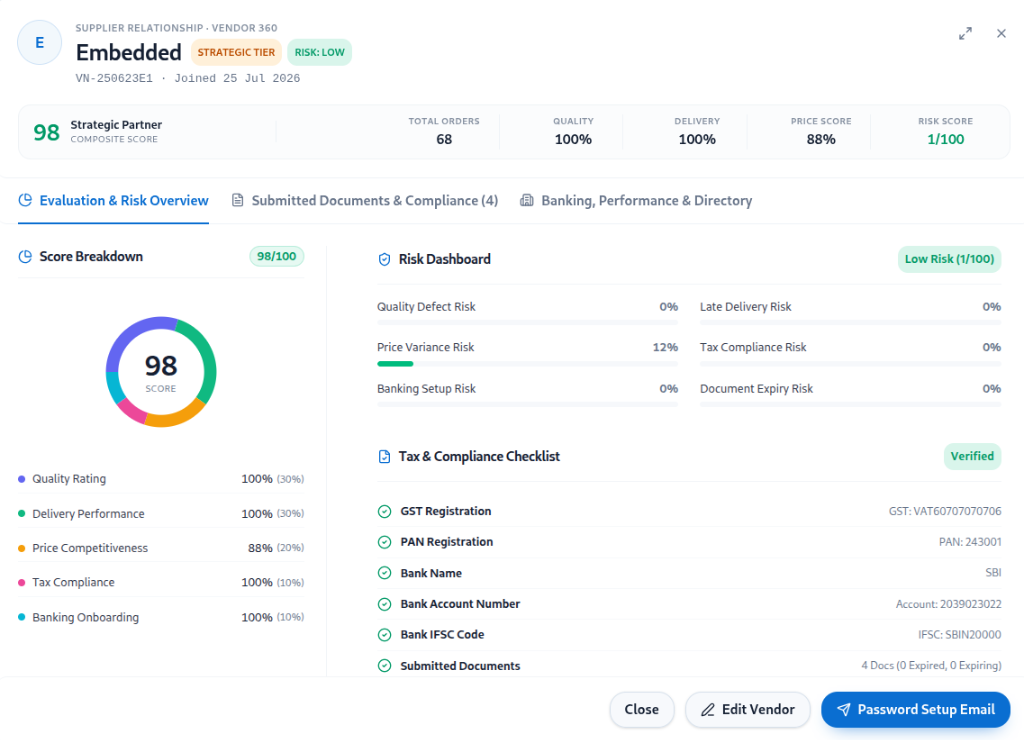Open Submitted Documents & Compliance tab

click(365, 201)
